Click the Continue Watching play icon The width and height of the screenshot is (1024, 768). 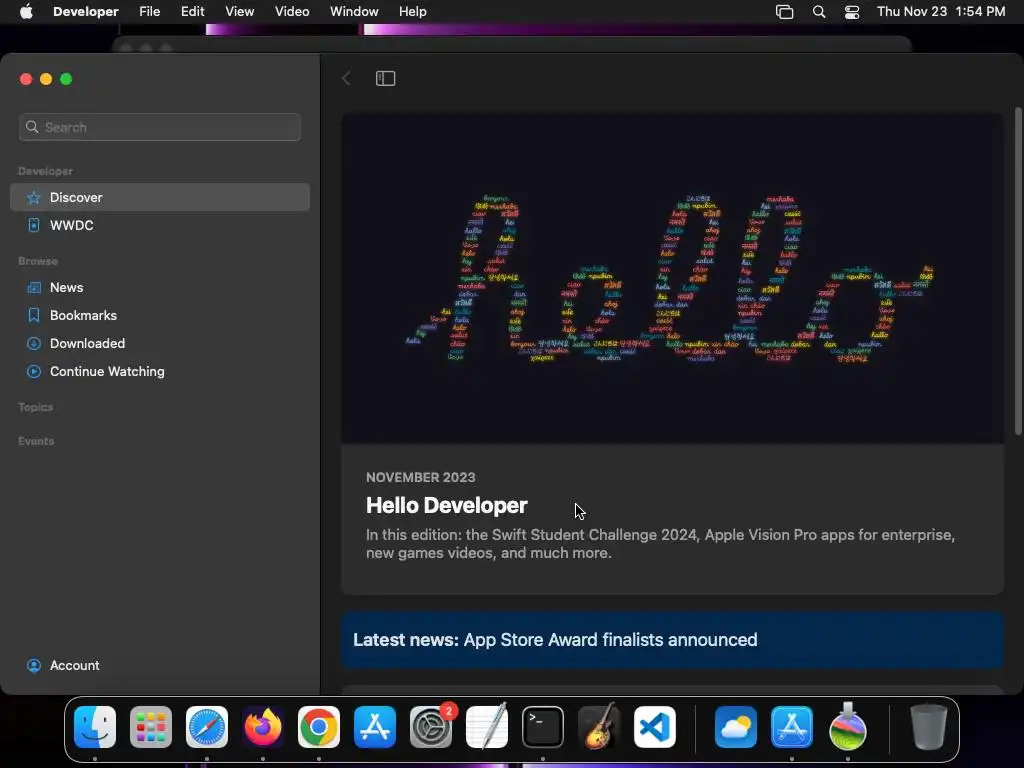pos(34,372)
